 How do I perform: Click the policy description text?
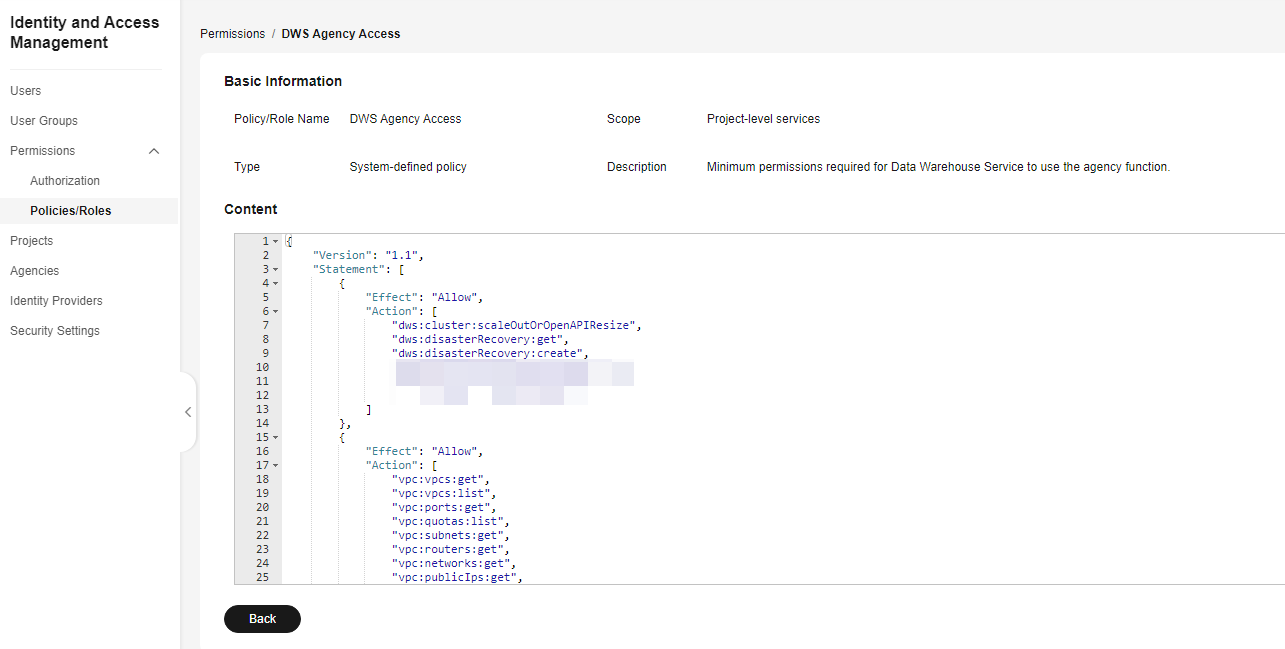coord(938,167)
